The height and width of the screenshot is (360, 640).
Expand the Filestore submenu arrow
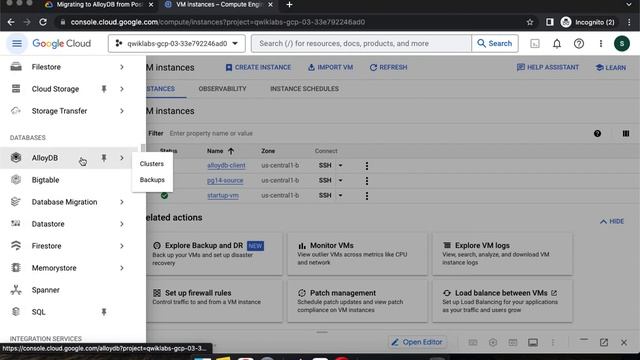(x=122, y=67)
